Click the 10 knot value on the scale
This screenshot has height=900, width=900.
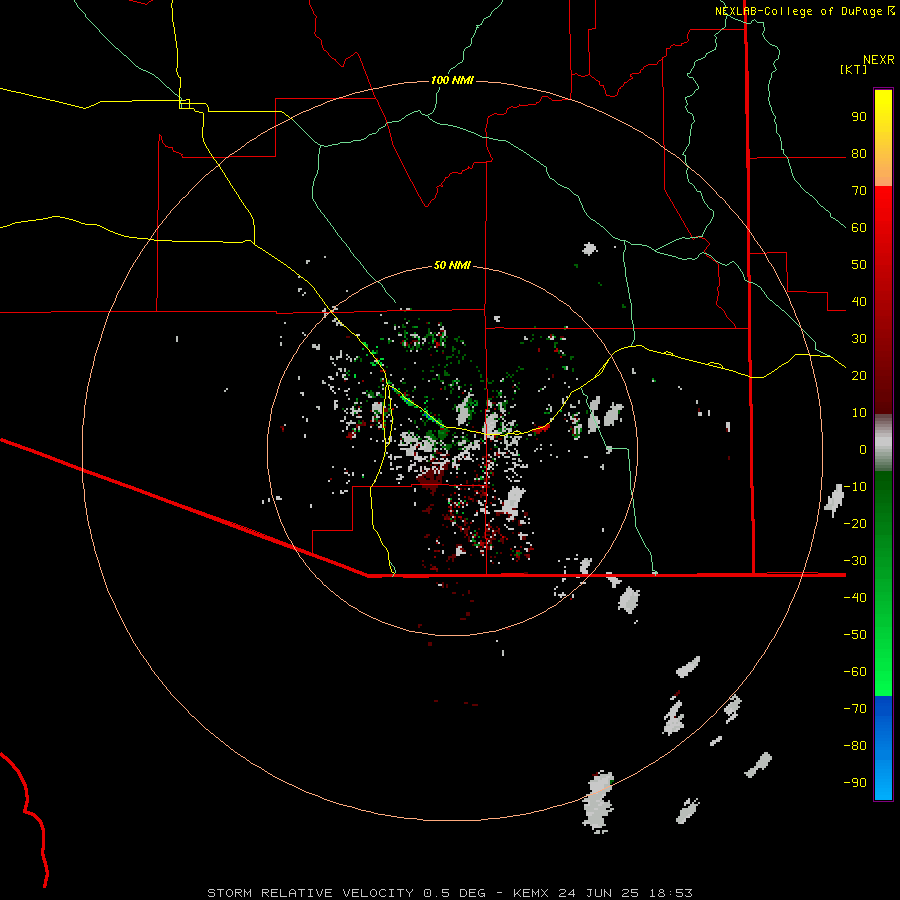[859, 413]
